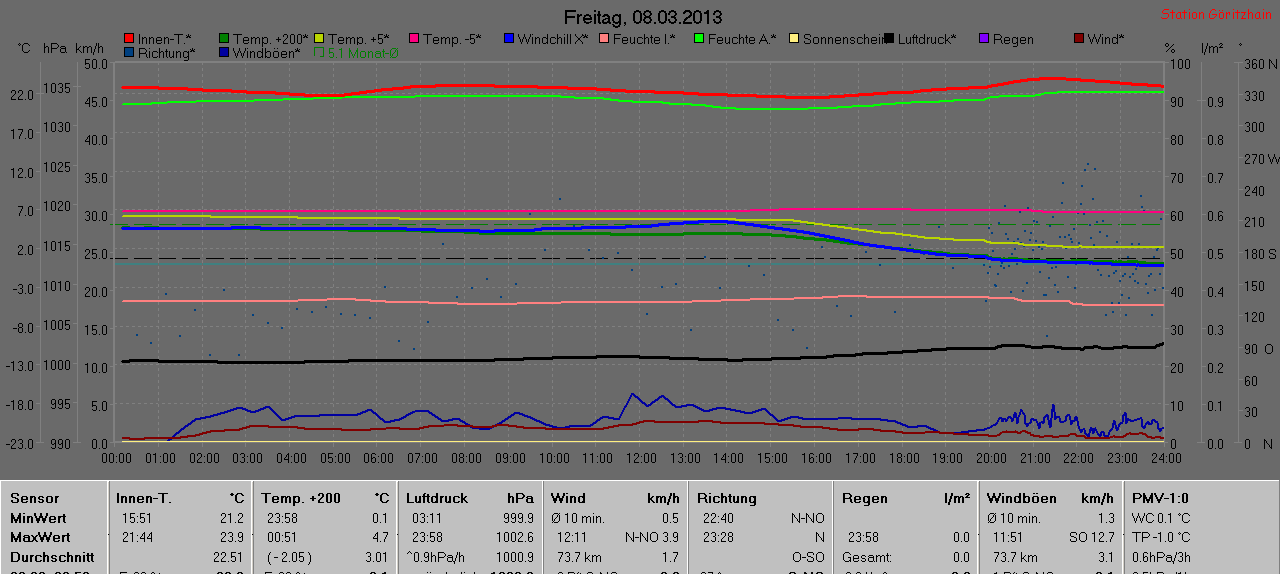
Task: Click the yellow-green Temp. +5 legend swatch
Action: (x=319, y=39)
